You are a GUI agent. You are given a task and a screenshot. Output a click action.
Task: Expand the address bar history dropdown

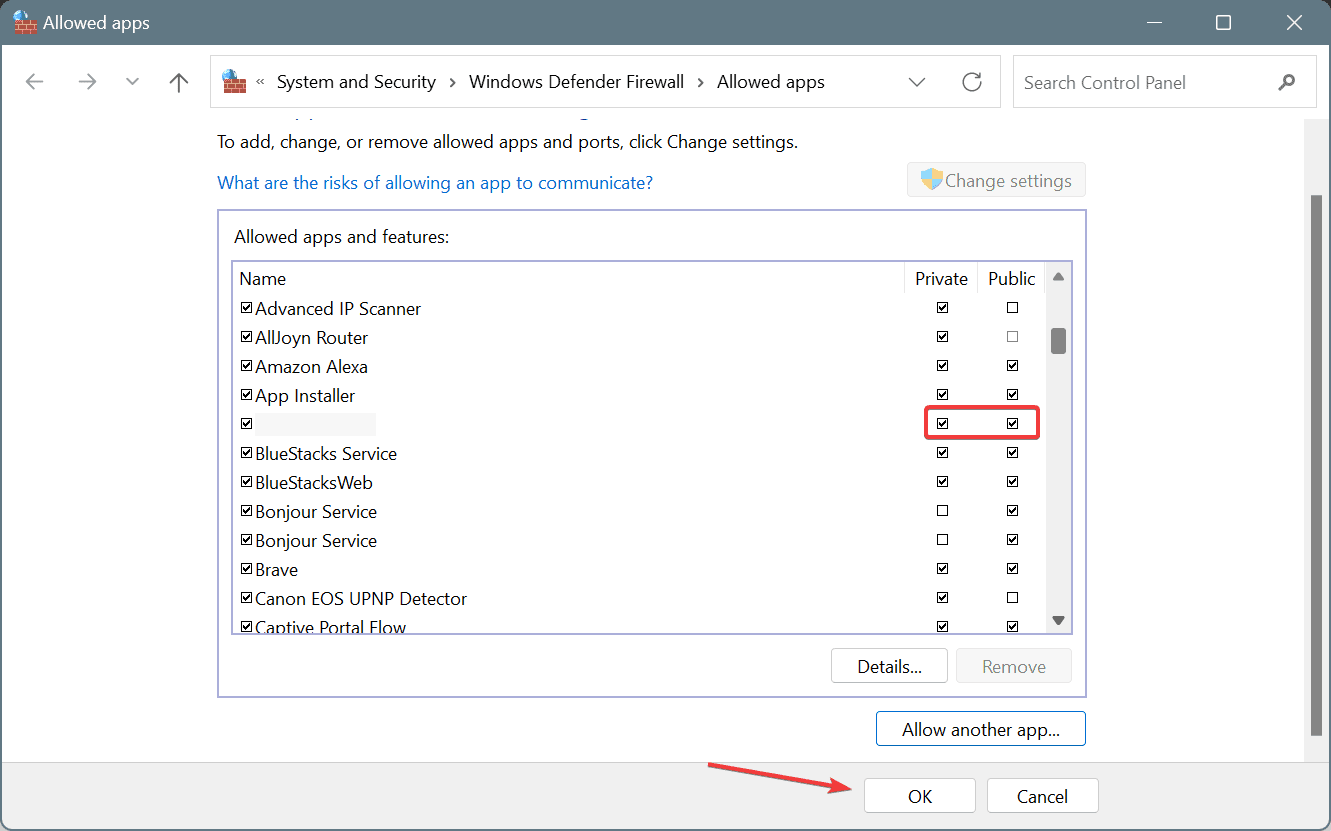point(917,82)
